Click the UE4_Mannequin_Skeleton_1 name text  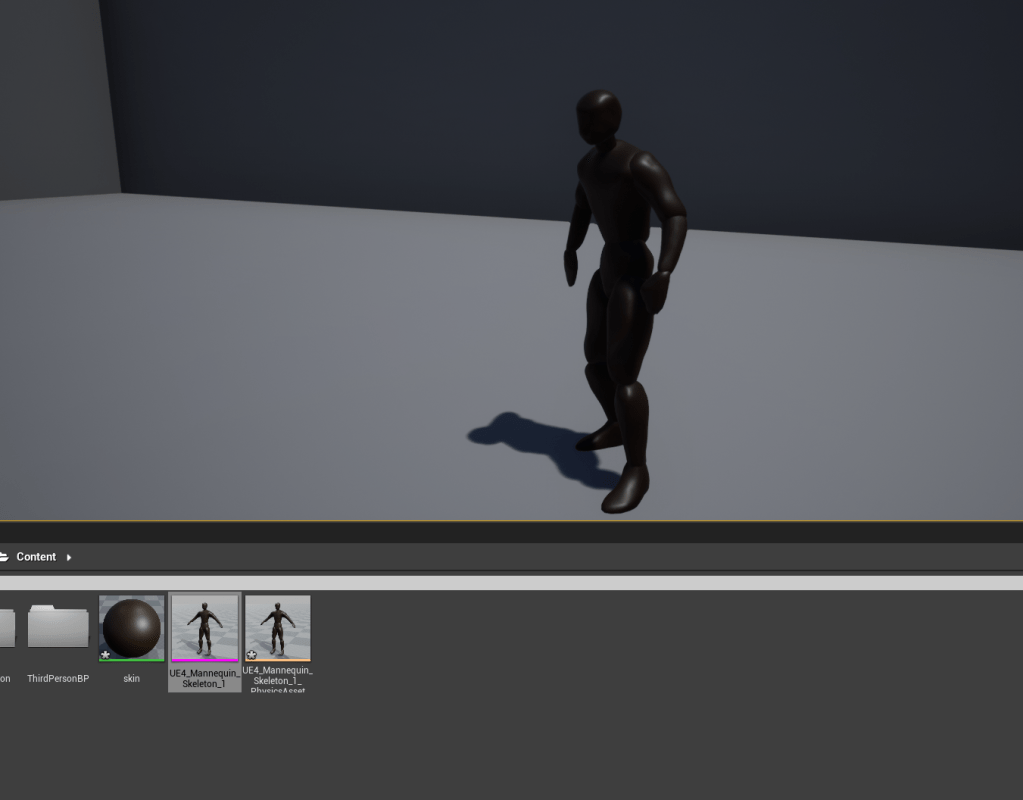click(x=205, y=679)
